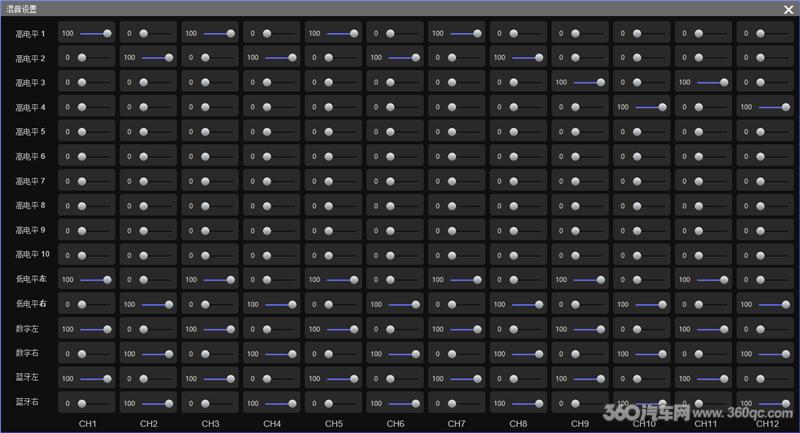This screenshot has width=800, height=433.
Task: Click the 高电平 3 slider in CH9 column
Action: 590,82
